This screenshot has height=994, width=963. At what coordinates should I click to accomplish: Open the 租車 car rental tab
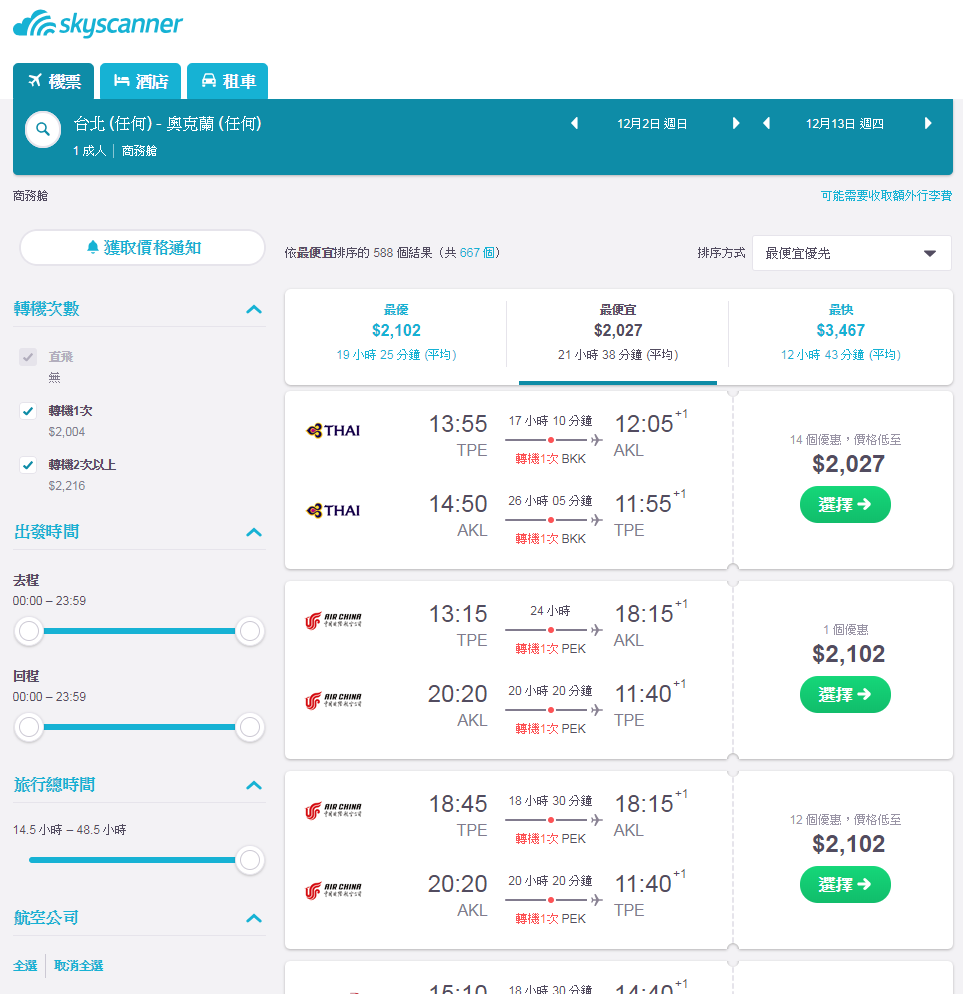point(228,81)
